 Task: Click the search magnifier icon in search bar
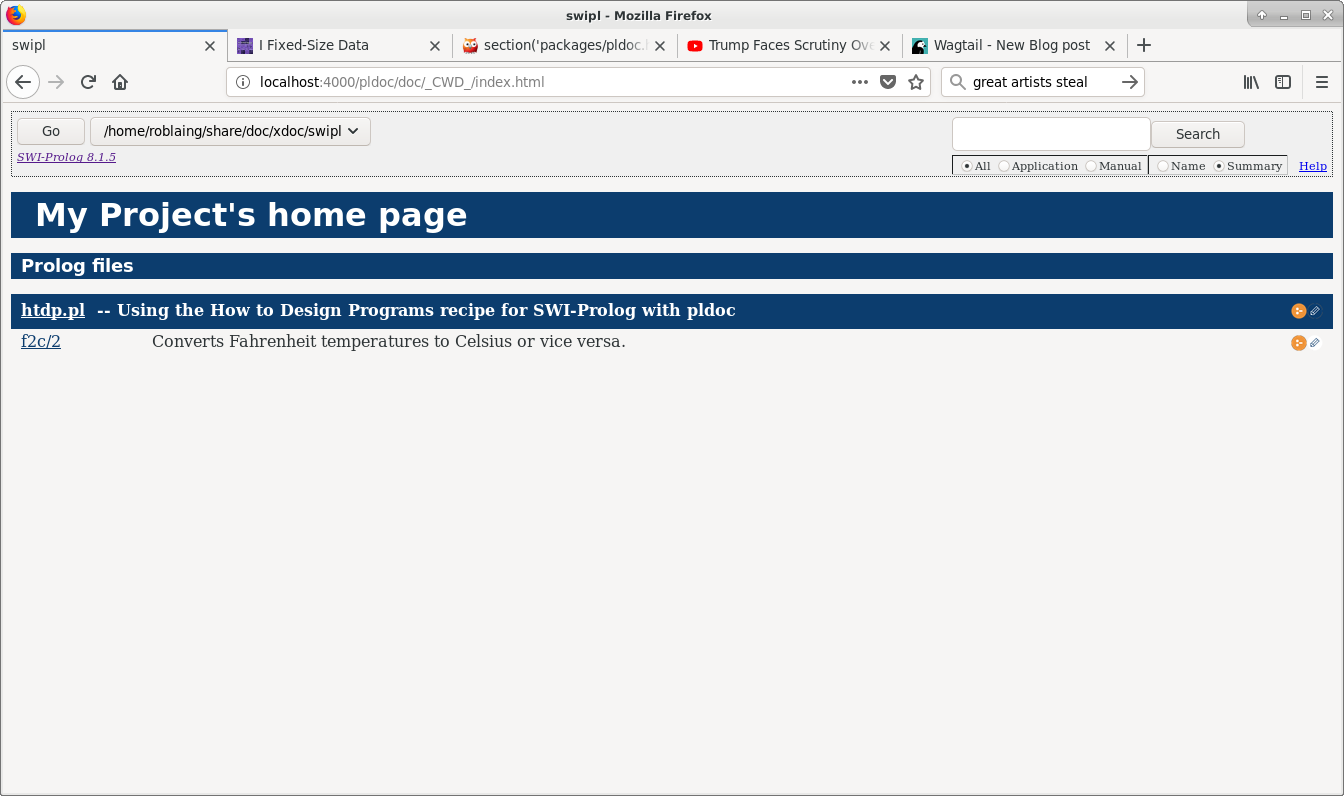(958, 82)
